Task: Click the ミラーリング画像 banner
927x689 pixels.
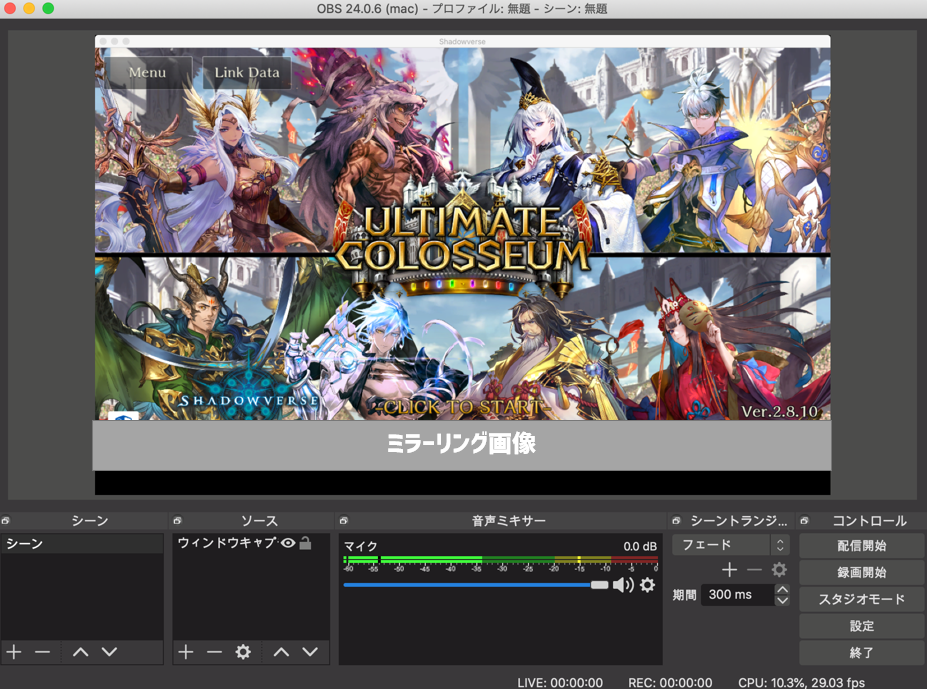Action: [461, 444]
